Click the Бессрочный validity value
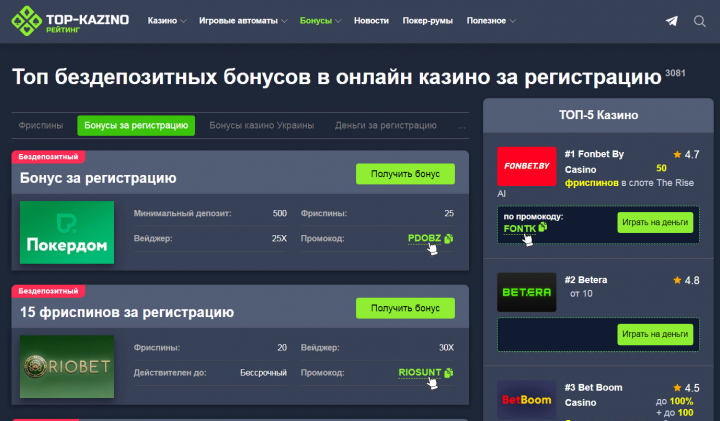 tap(264, 372)
